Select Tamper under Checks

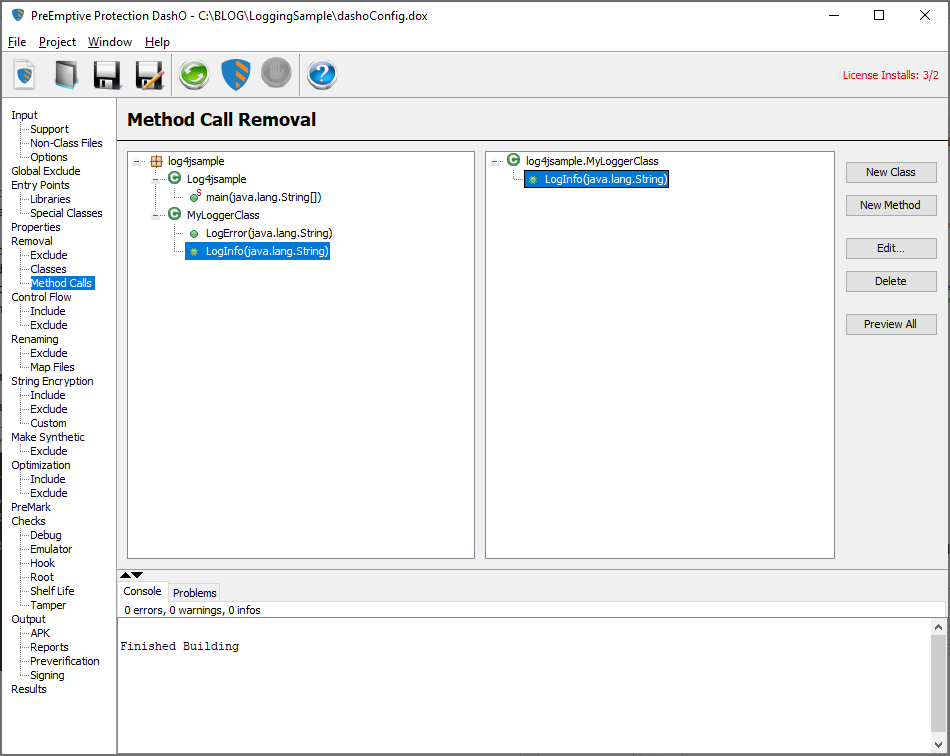point(48,605)
